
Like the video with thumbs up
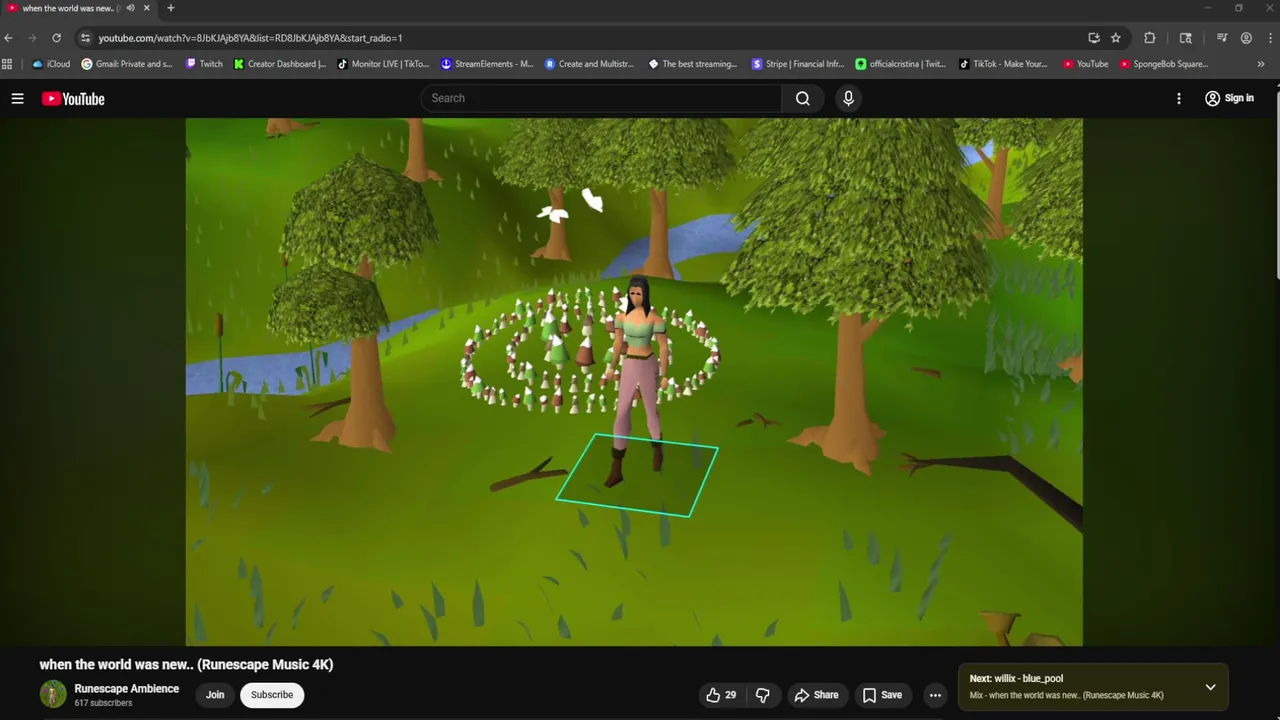(721, 695)
